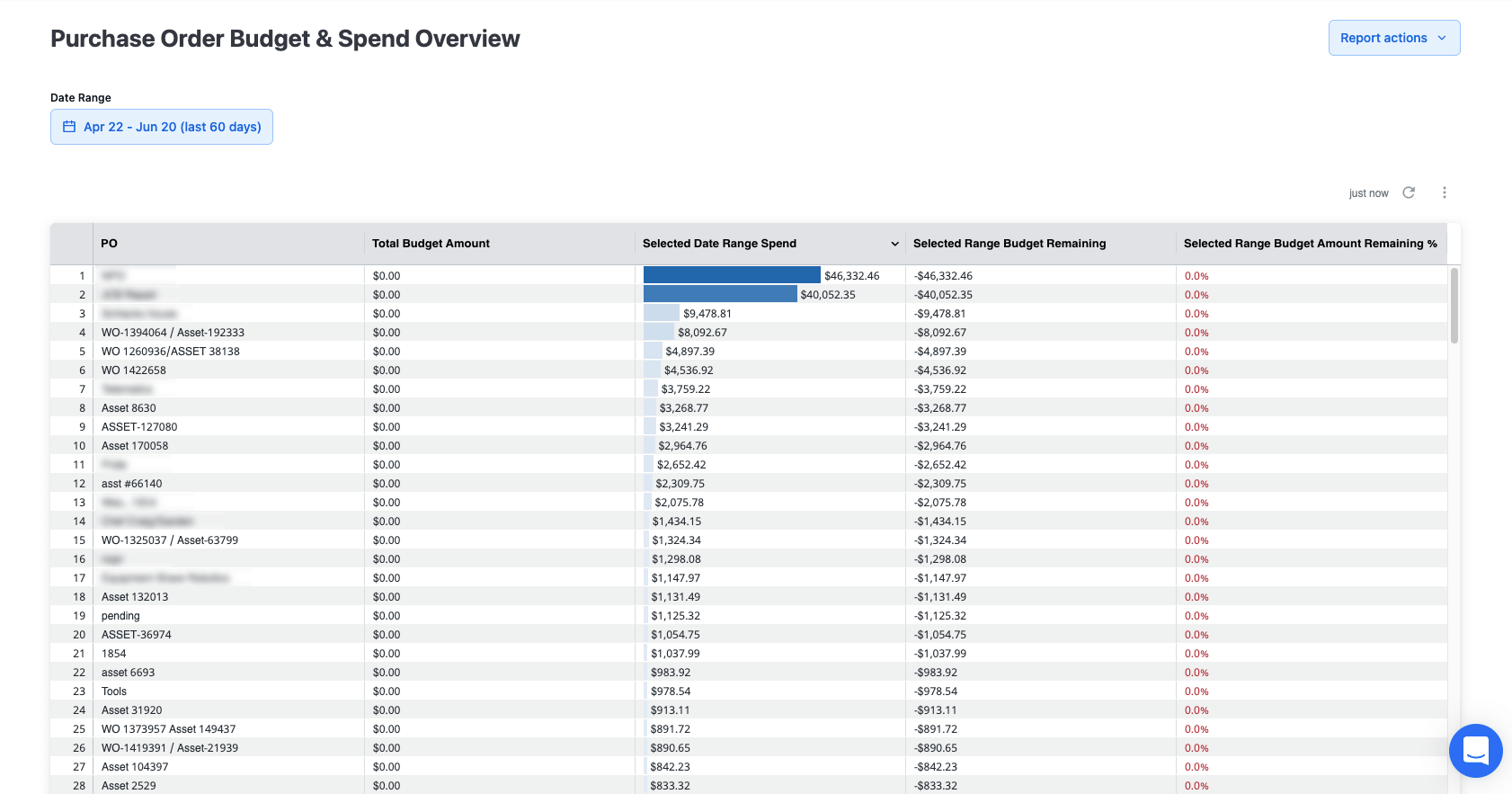Click budget remaining value -$46,332.46
The height and width of the screenshot is (794, 1512).
pyautogui.click(x=944, y=276)
